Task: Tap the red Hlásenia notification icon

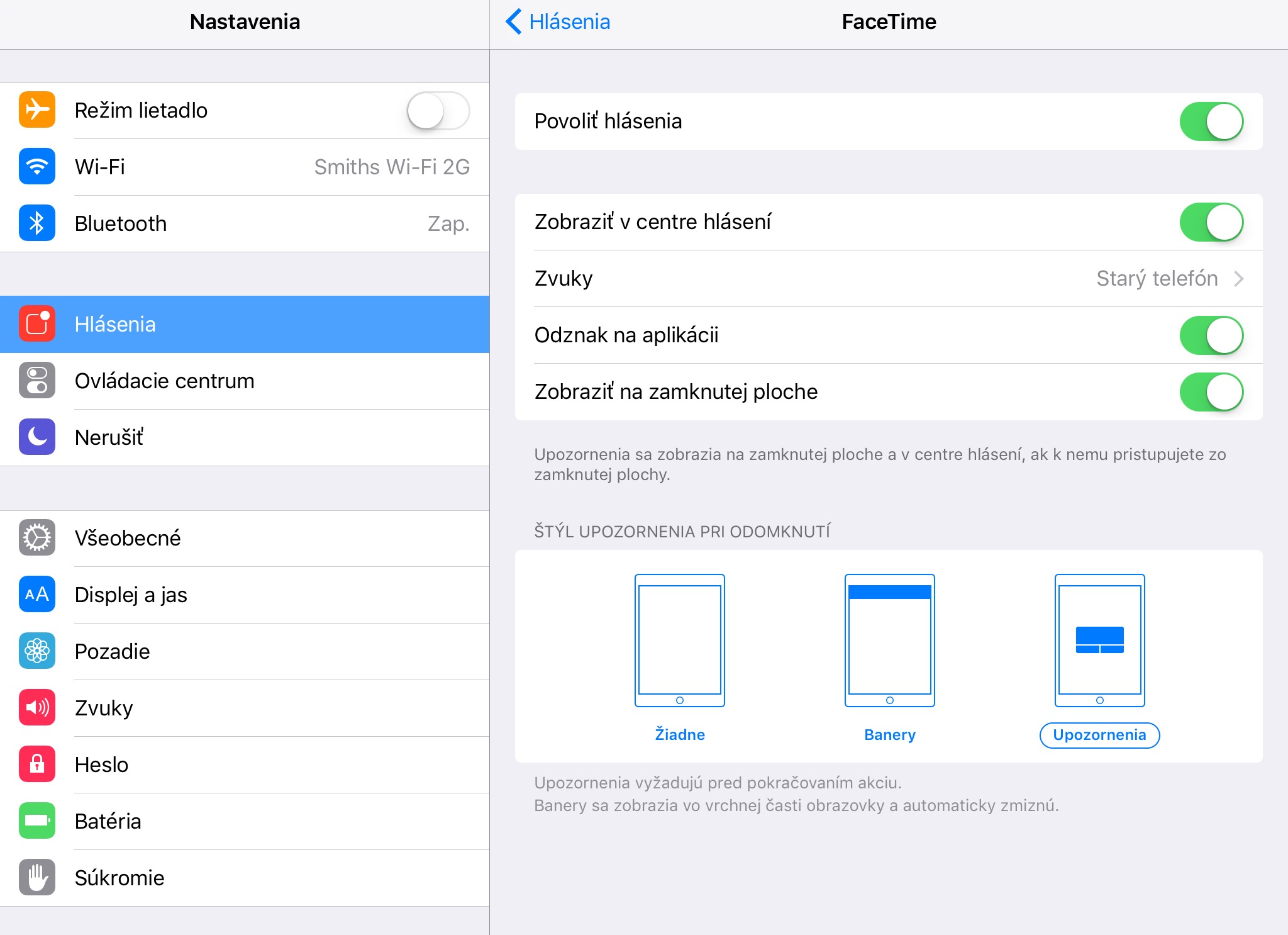Action: (x=37, y=324)
